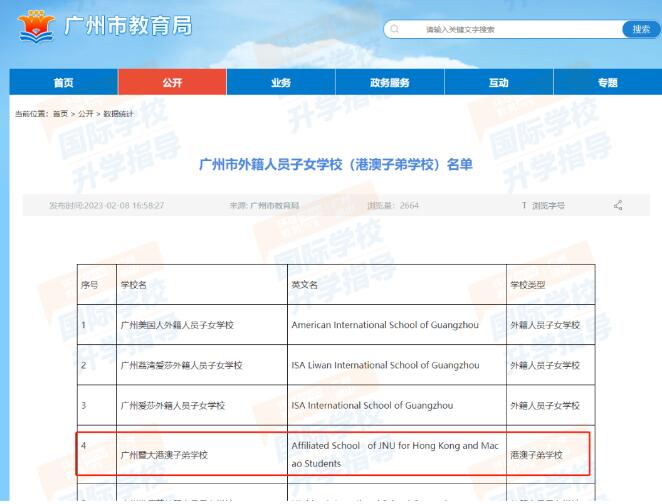The width and height of the screenshot is (662, 504).
Task: Open the 首页 navigation tab
Action: pos(64,82)
